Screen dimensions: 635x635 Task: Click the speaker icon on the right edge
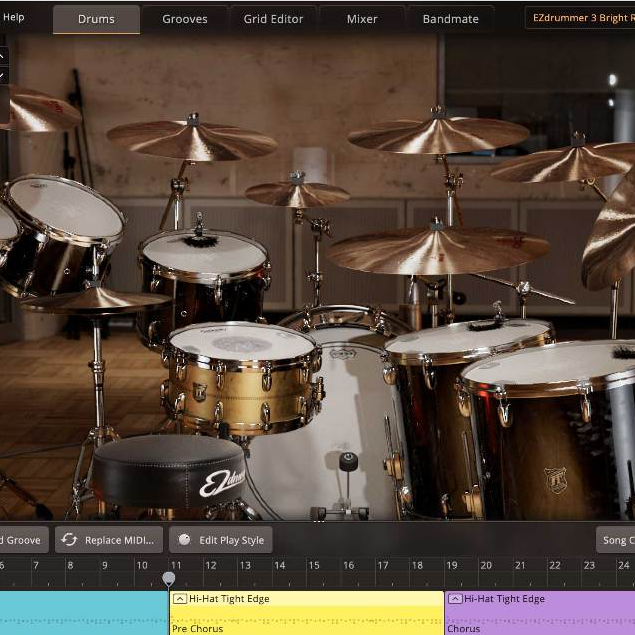pyautogui.click(x=613, y=79)
